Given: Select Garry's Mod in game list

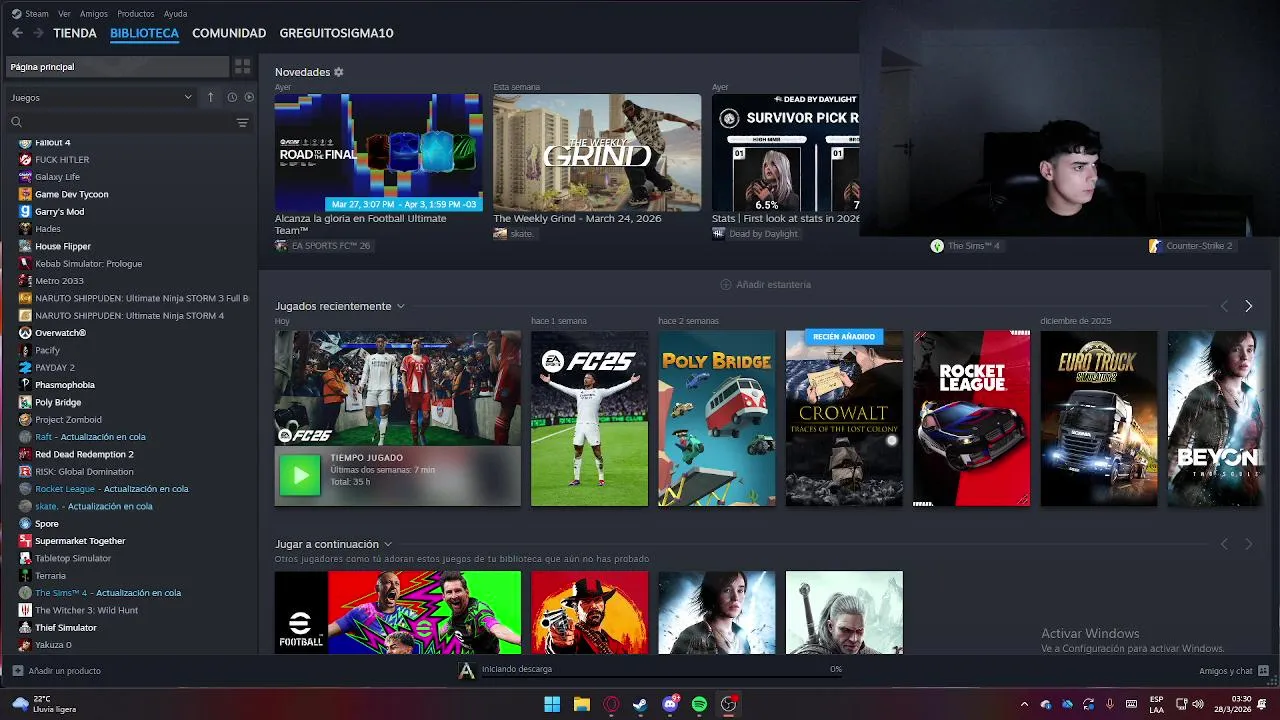Looking at the screenshot, I should click(x=59, y=212).
